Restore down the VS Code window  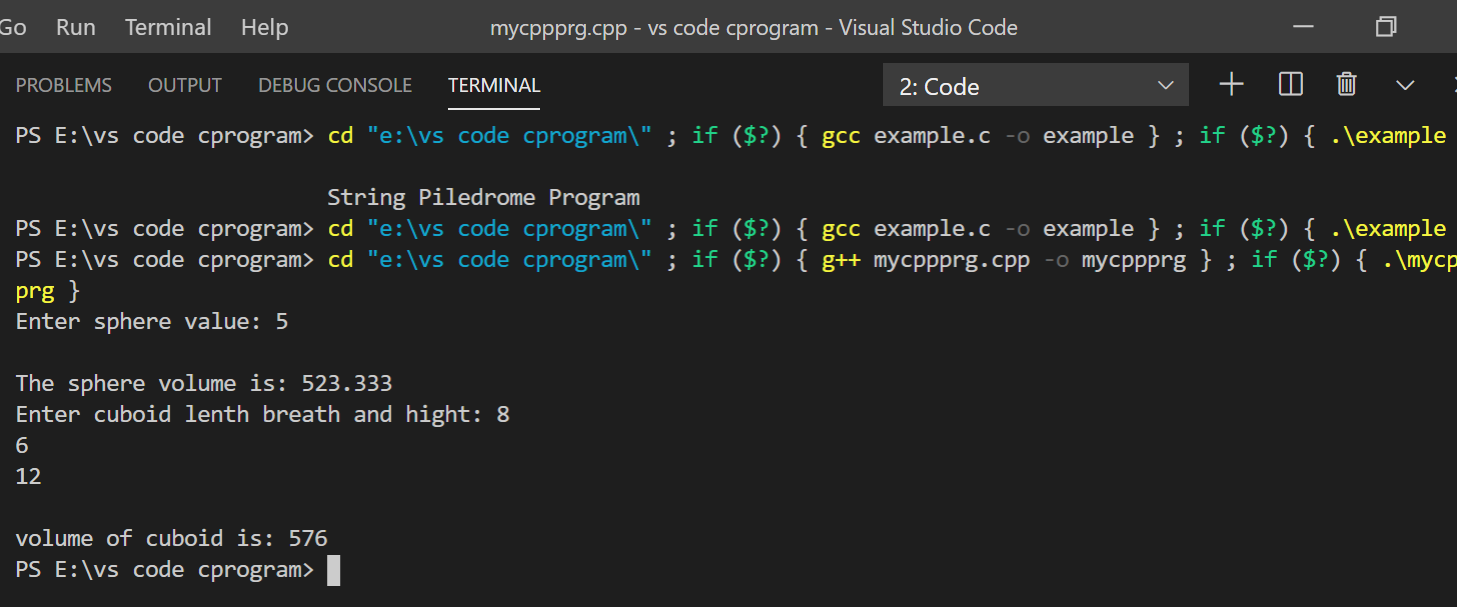1385,27
